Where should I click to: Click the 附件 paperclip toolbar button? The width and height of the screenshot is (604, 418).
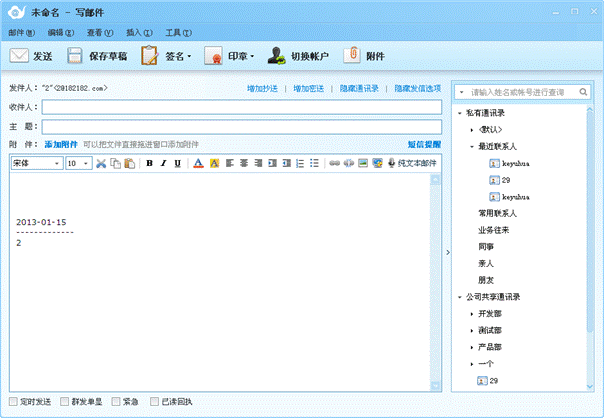pyautogui.click(x=365, y=56)
